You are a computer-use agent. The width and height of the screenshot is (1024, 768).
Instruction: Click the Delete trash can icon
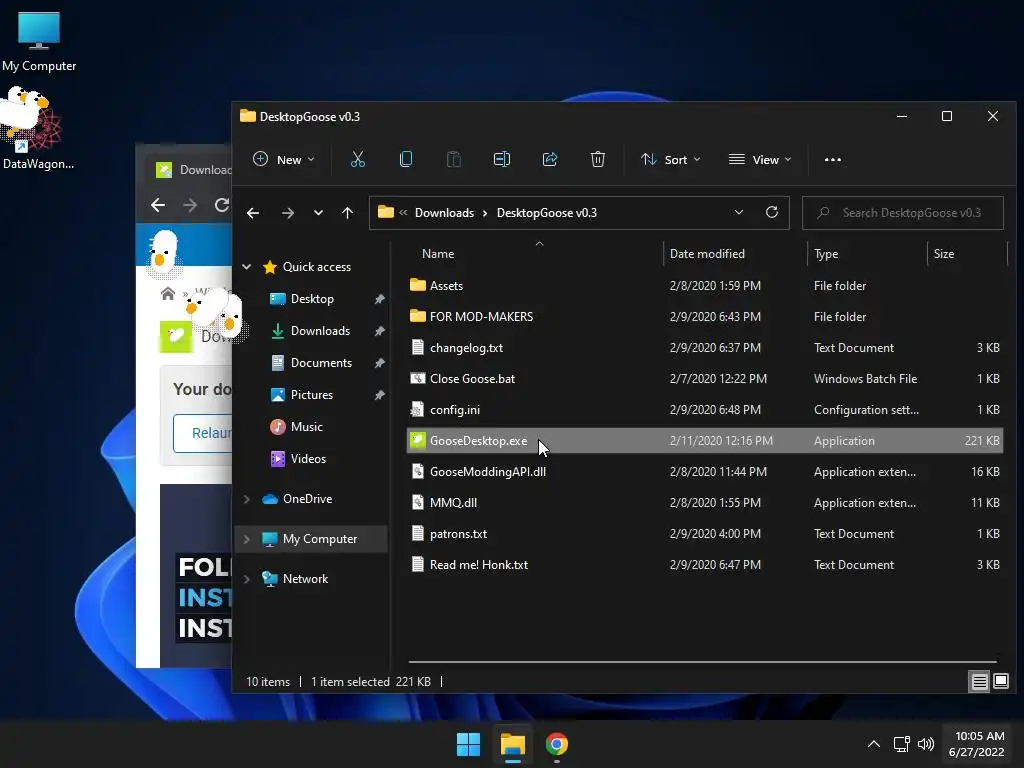[598, 159]
